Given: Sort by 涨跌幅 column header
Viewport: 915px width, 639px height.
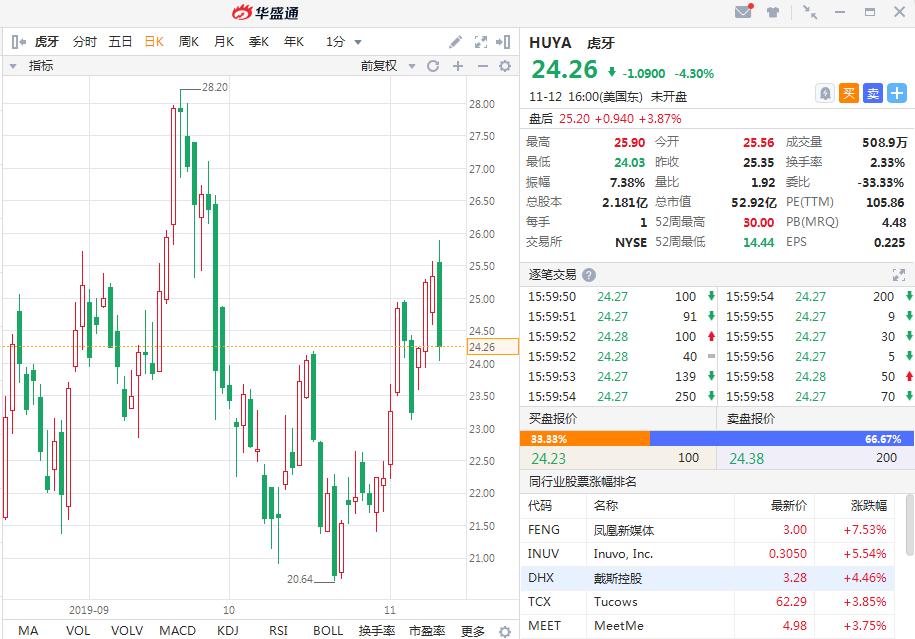Looking at the screenshot, I should pyautogui.click(x=869, y=505).
